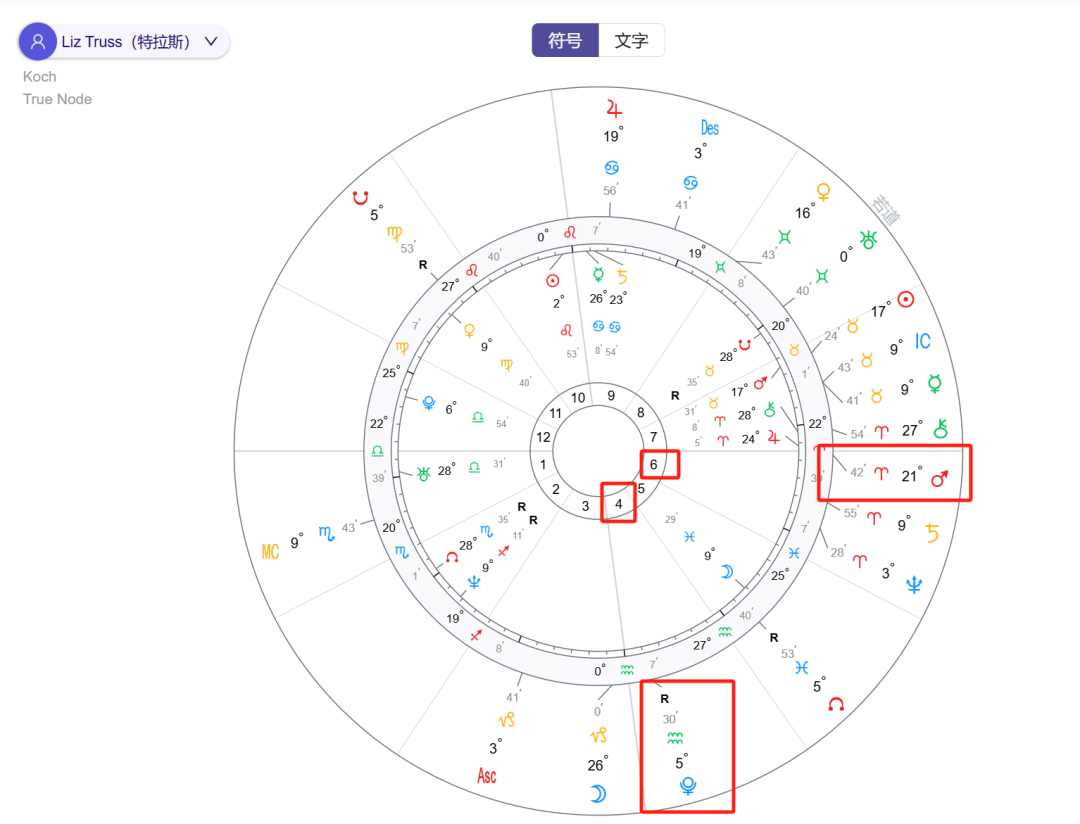This screenshot has height=824, width=1080.
Task: Click the Asc ascendant marker at 3° Capricorn
Action: [486, 776]
